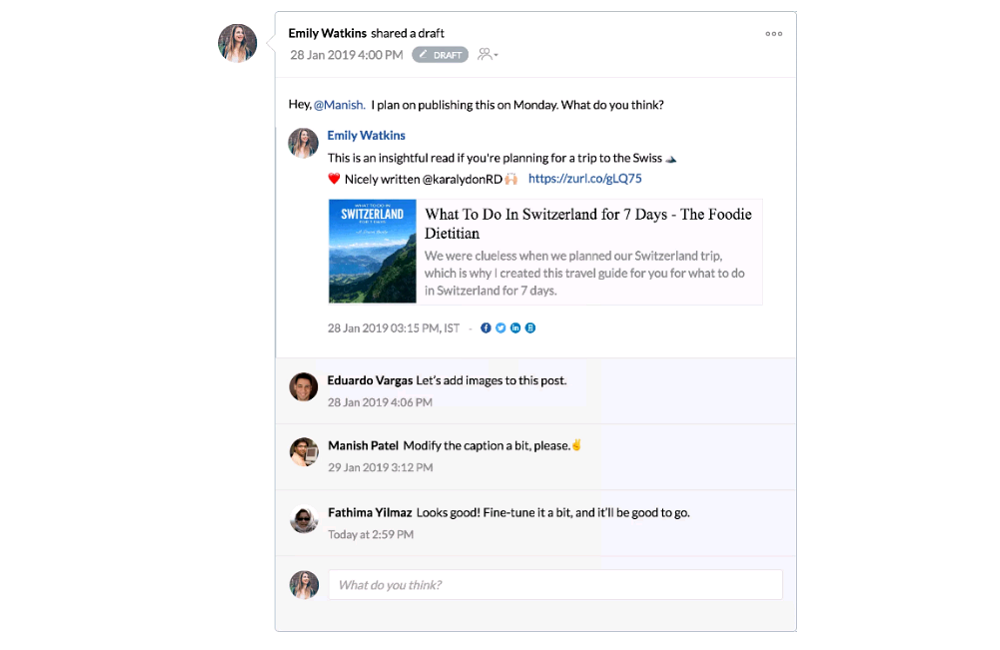Open Emily Watkins' large profile avatar

[x=237, y=43]
